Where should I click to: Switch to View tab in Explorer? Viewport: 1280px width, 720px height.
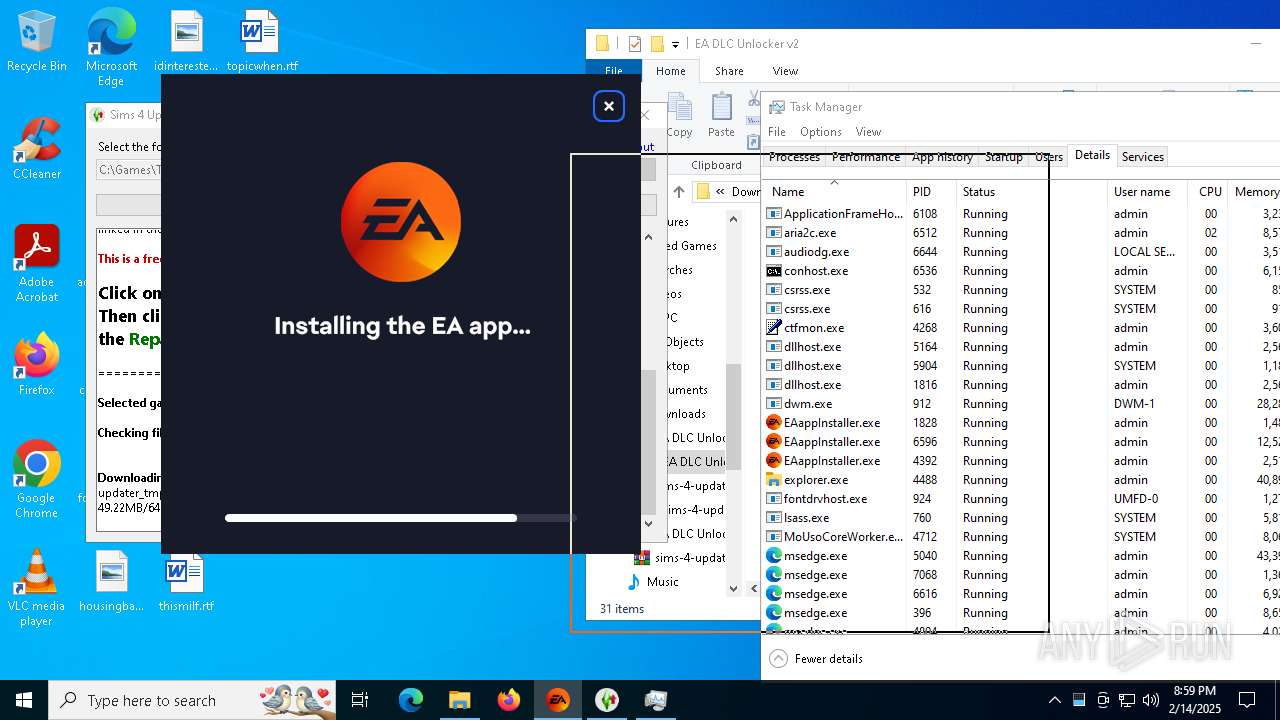coord(785,71)
